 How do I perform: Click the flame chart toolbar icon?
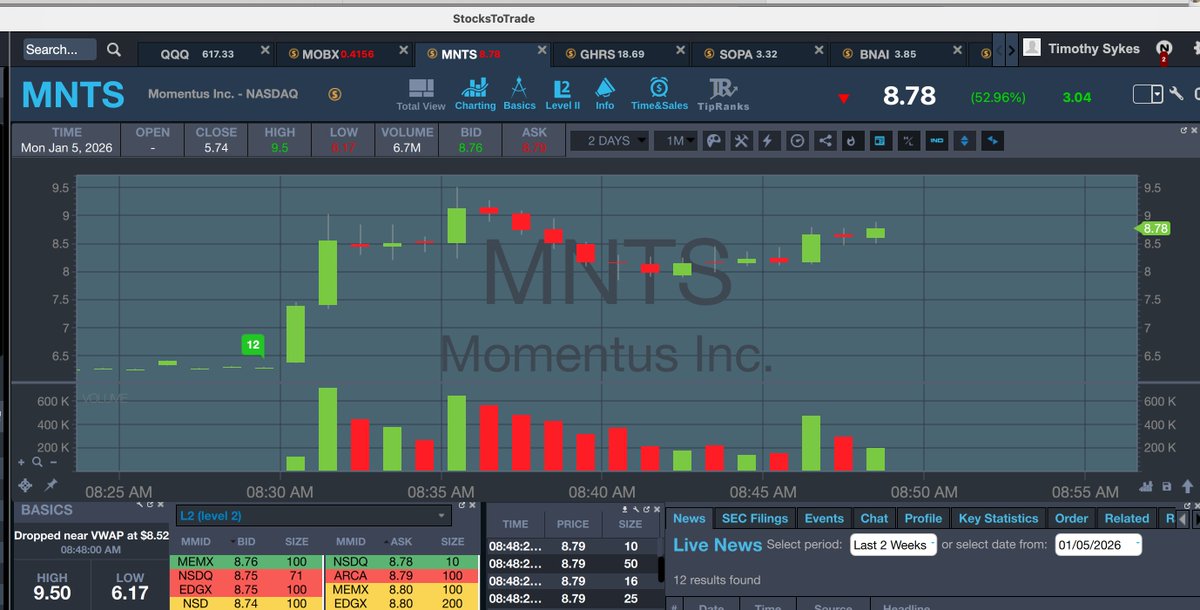pos(851,141)
